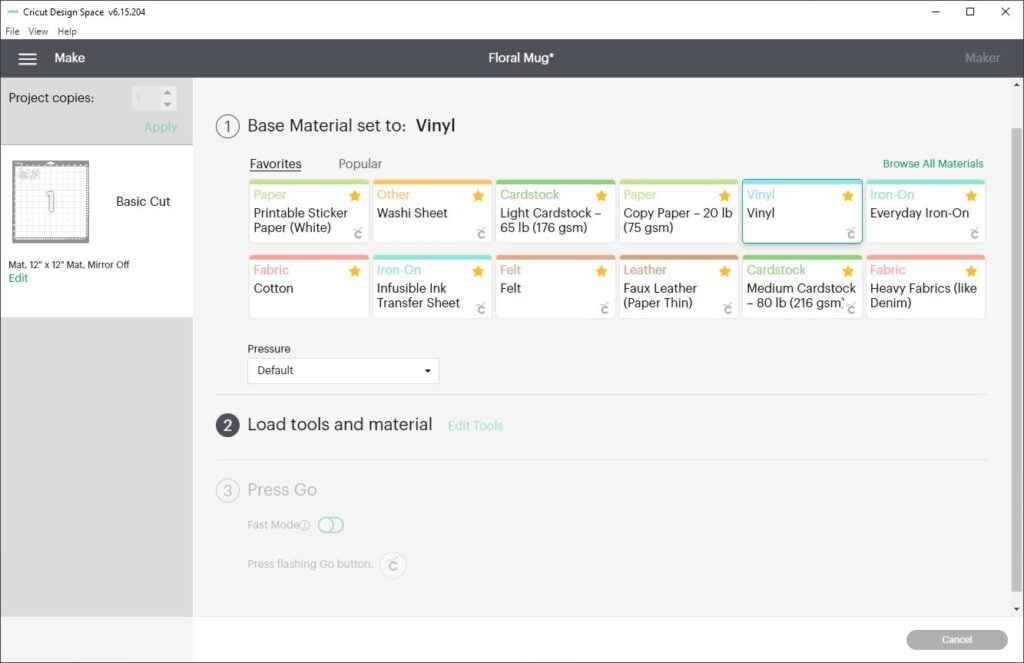This screenshot has height=663, width=1024.
Task: Click star icon on Washi Sheet card
Action: pos(478,196)
